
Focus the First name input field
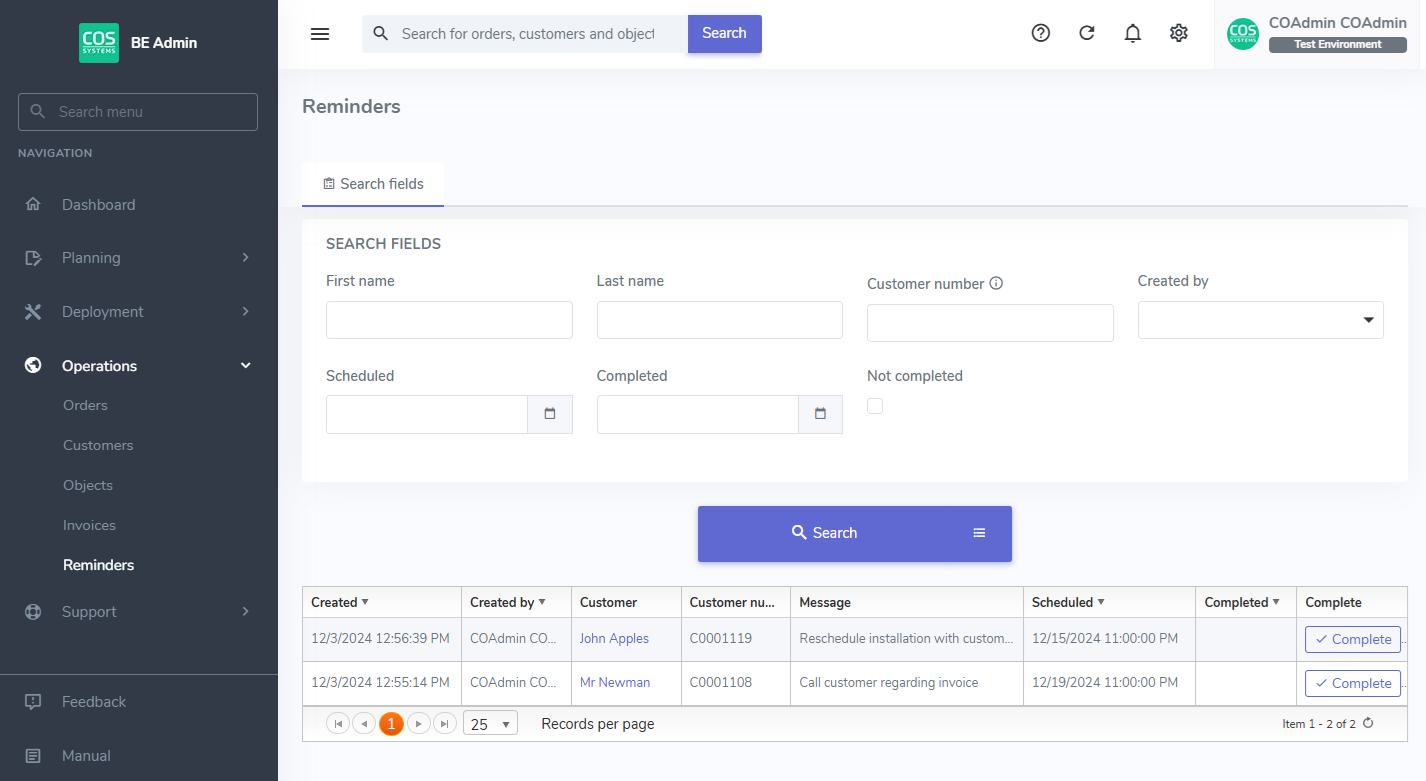pos(449,320)
